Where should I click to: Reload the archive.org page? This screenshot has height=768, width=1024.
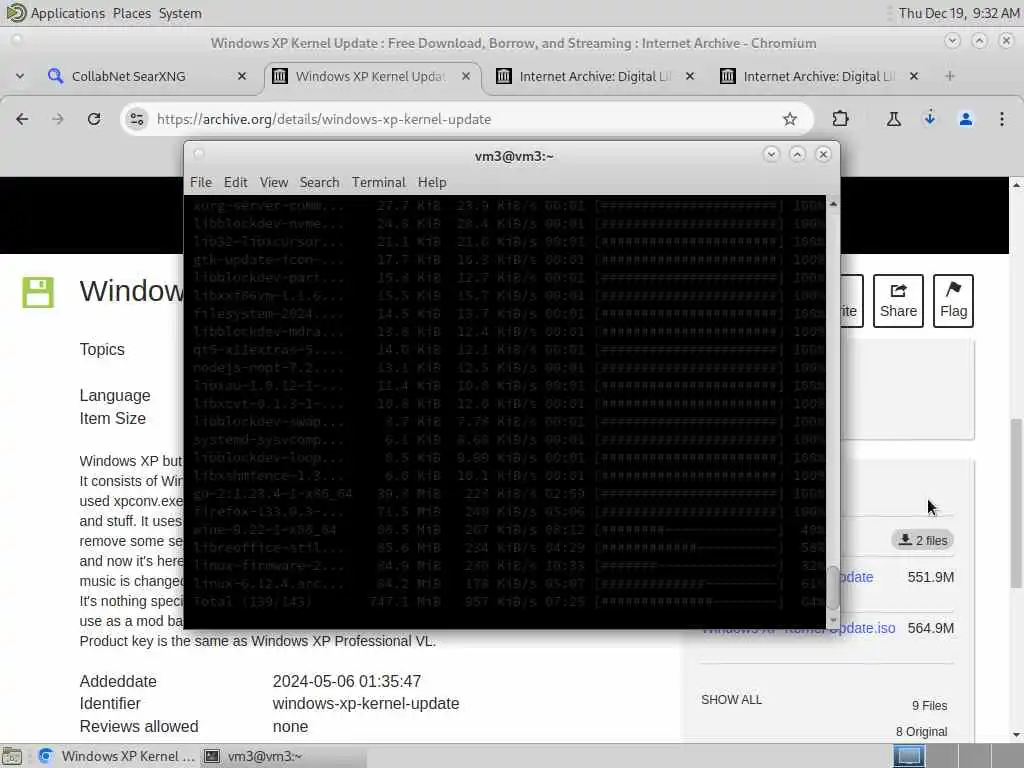click(x=94, y=119)
